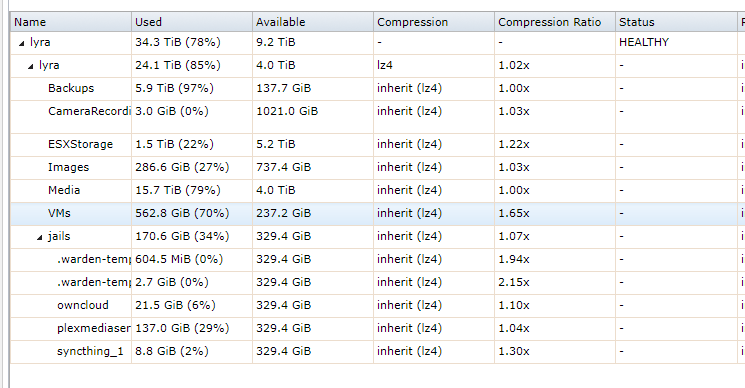
Task: Collapse the jails dataset tree
Action: click(40, 237)
